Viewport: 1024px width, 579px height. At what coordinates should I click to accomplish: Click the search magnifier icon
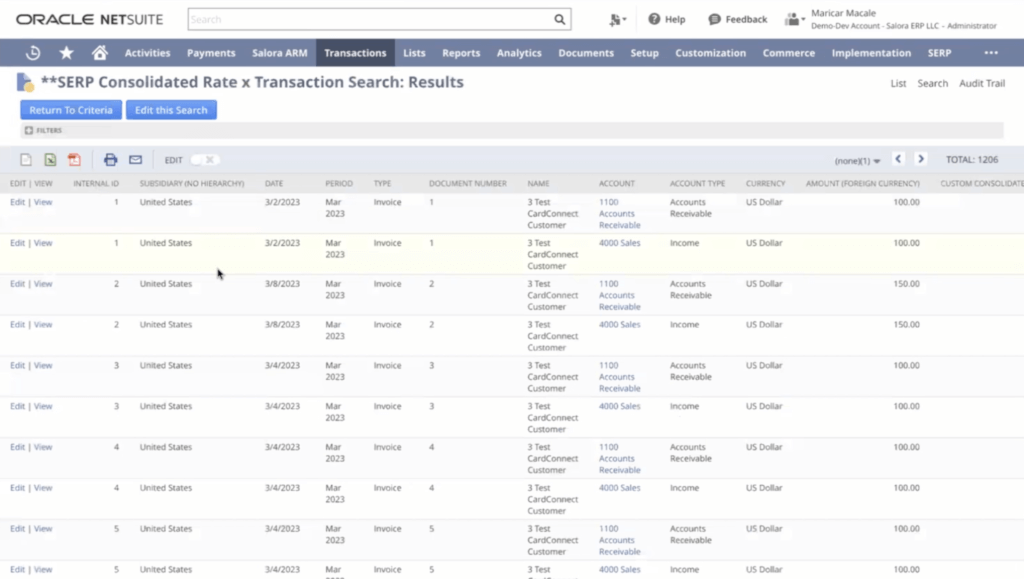(559, 19)
